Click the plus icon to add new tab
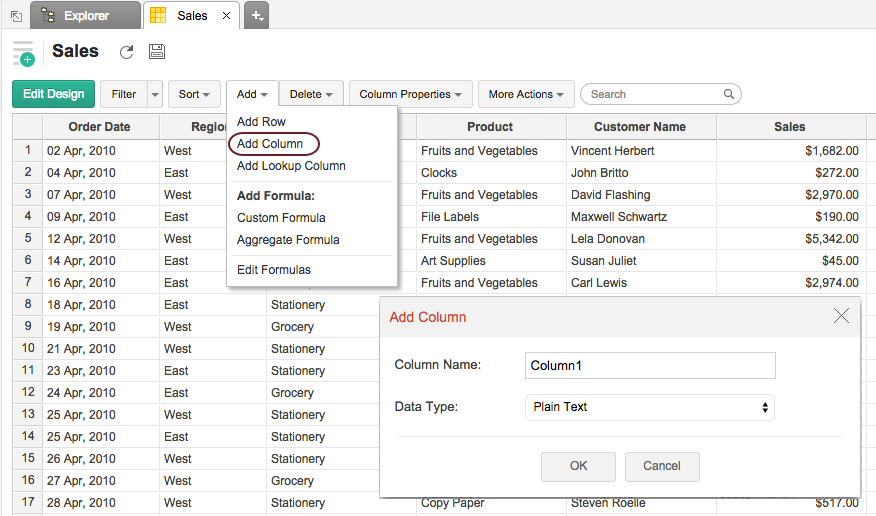Screen dimensions: 876x516 [x=257, y=16]
